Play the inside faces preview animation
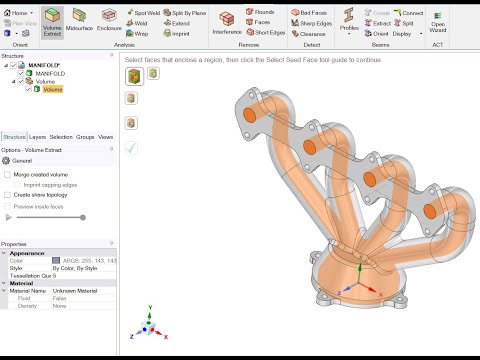480x360 pixels. click(x=9, y=218)
